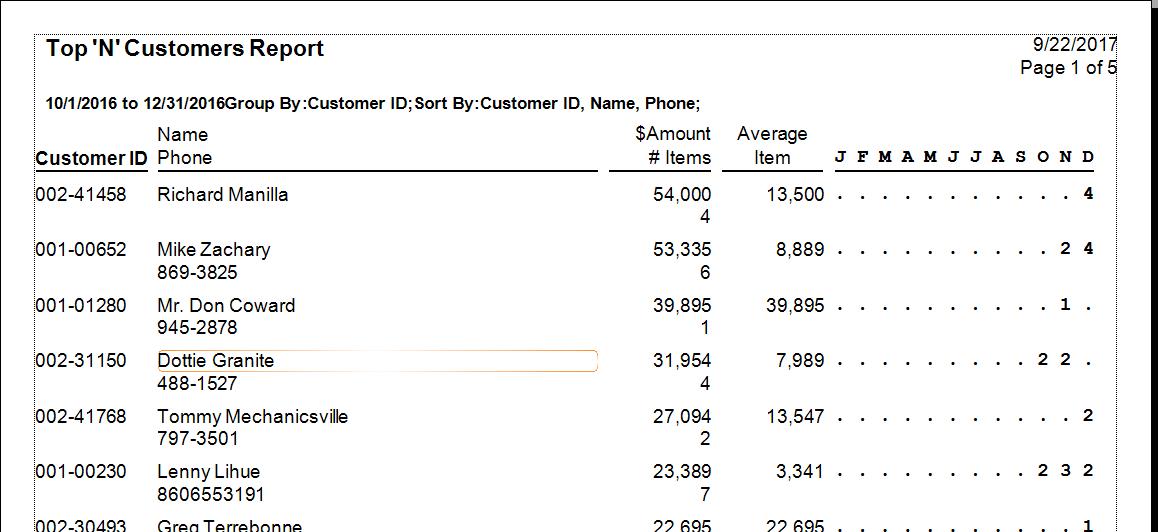1158x532 pixels.
Task: Select Richard Manilla's 54,000 amount
Action: (682, 195)
